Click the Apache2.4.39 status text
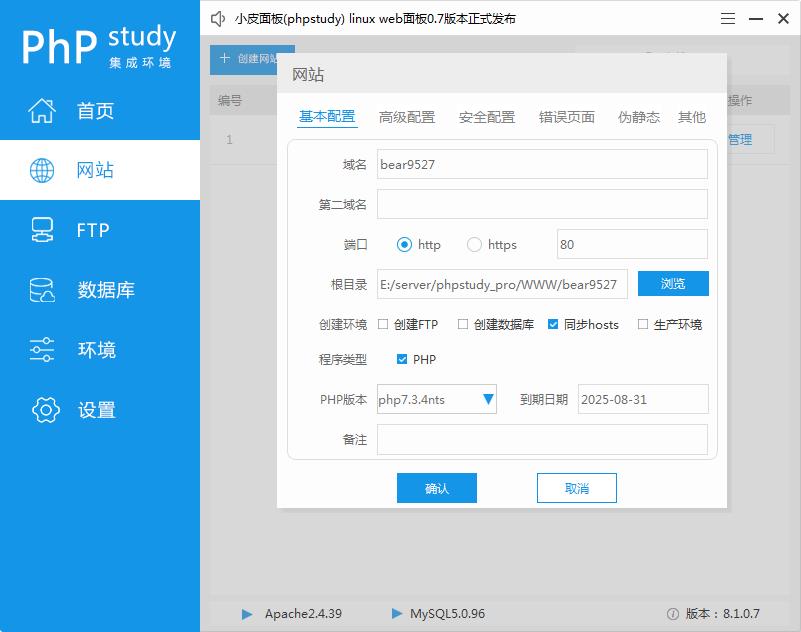This screenshot has width=801, height=632. click(303, 614)
